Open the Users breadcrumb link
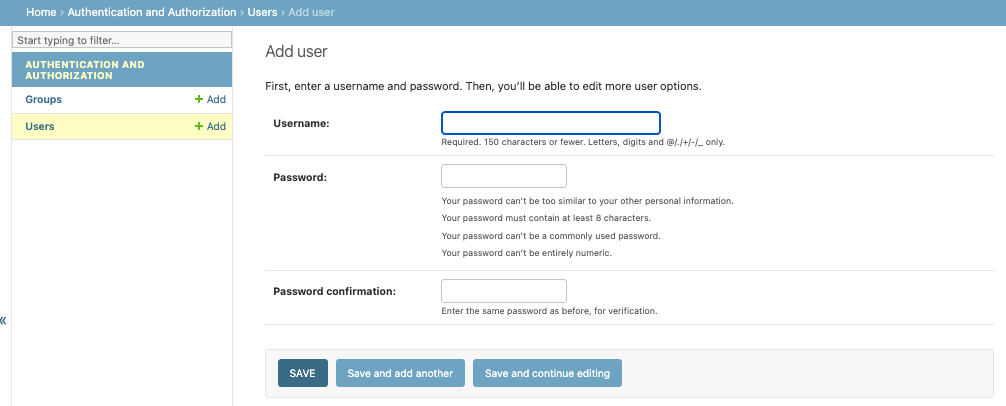 point(262,12)
